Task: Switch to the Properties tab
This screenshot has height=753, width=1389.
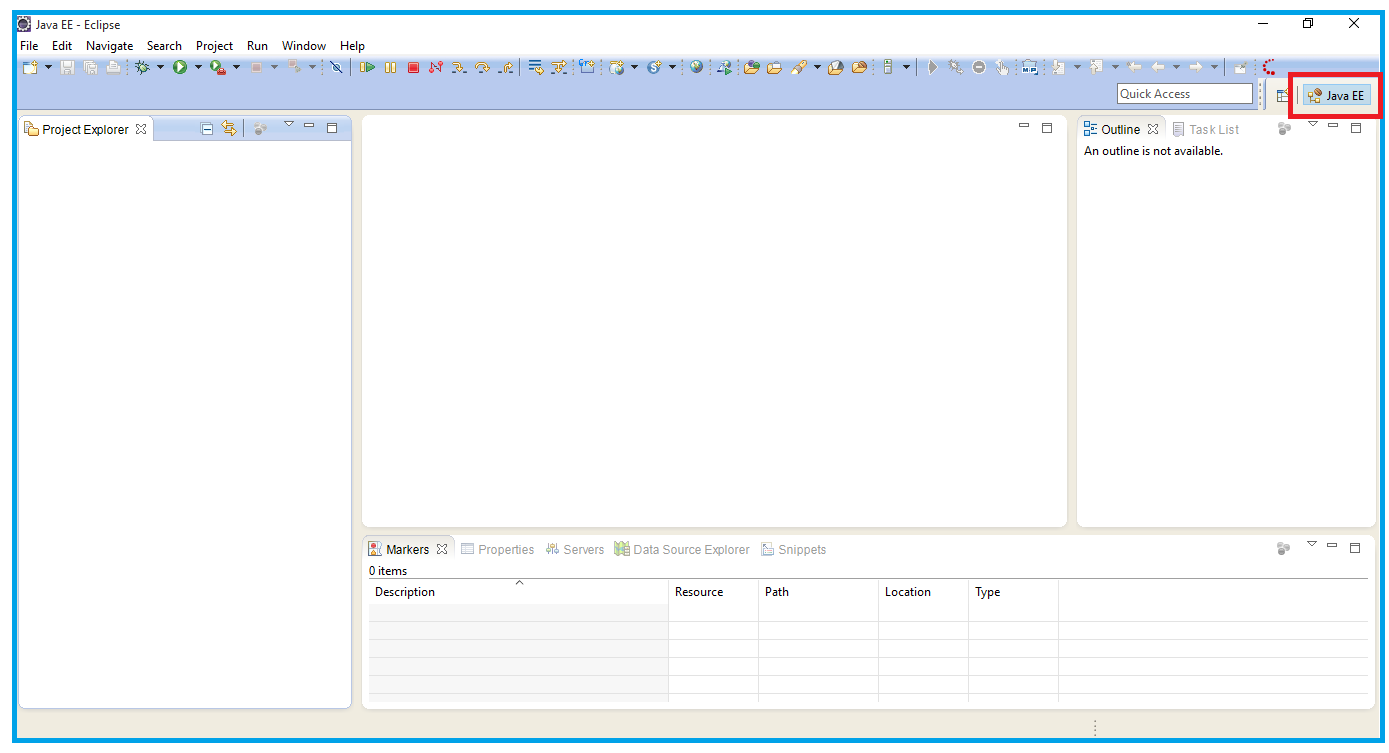Action: [497, 549]
